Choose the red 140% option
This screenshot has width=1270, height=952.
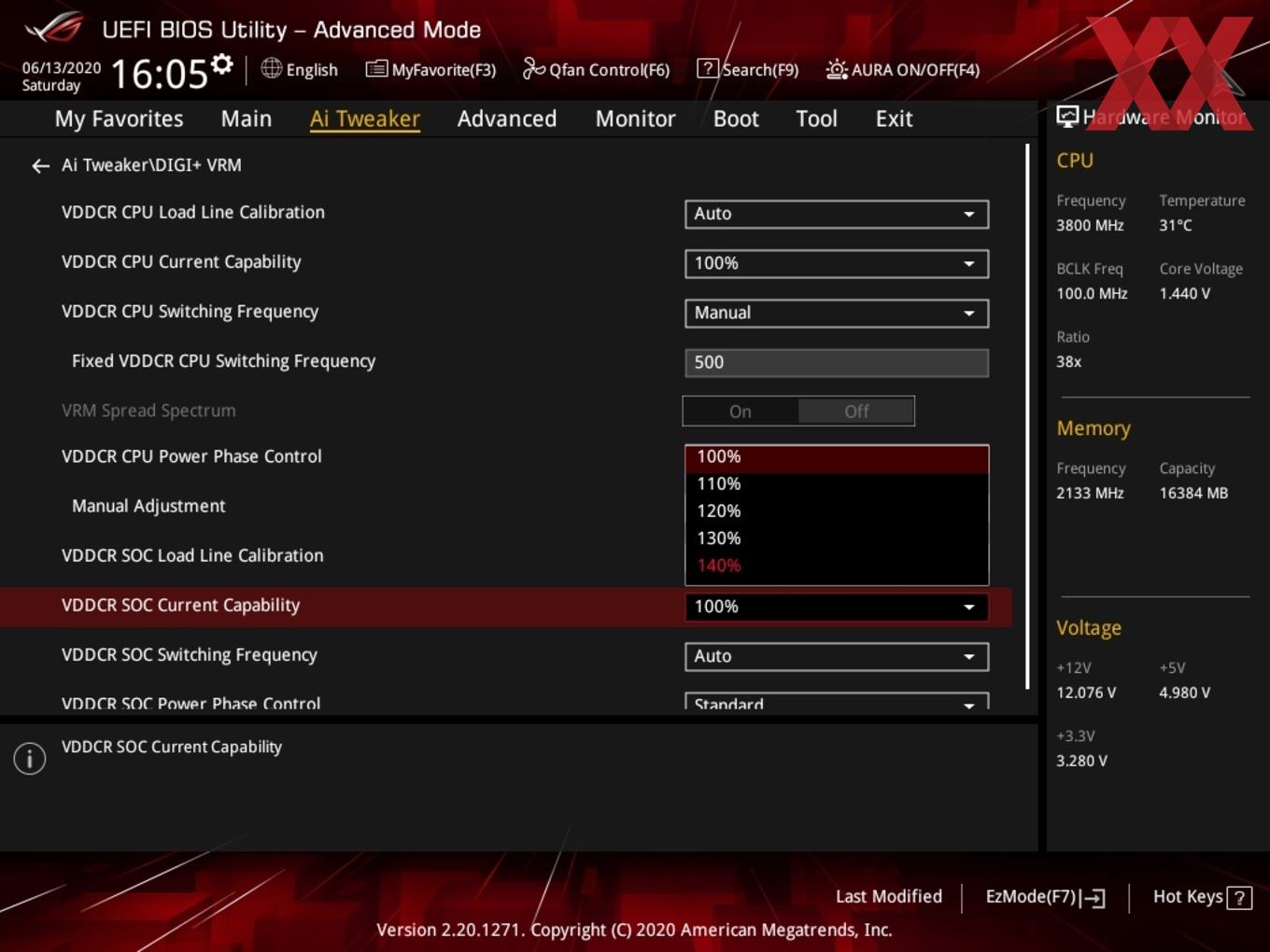(x=837, y=566)
